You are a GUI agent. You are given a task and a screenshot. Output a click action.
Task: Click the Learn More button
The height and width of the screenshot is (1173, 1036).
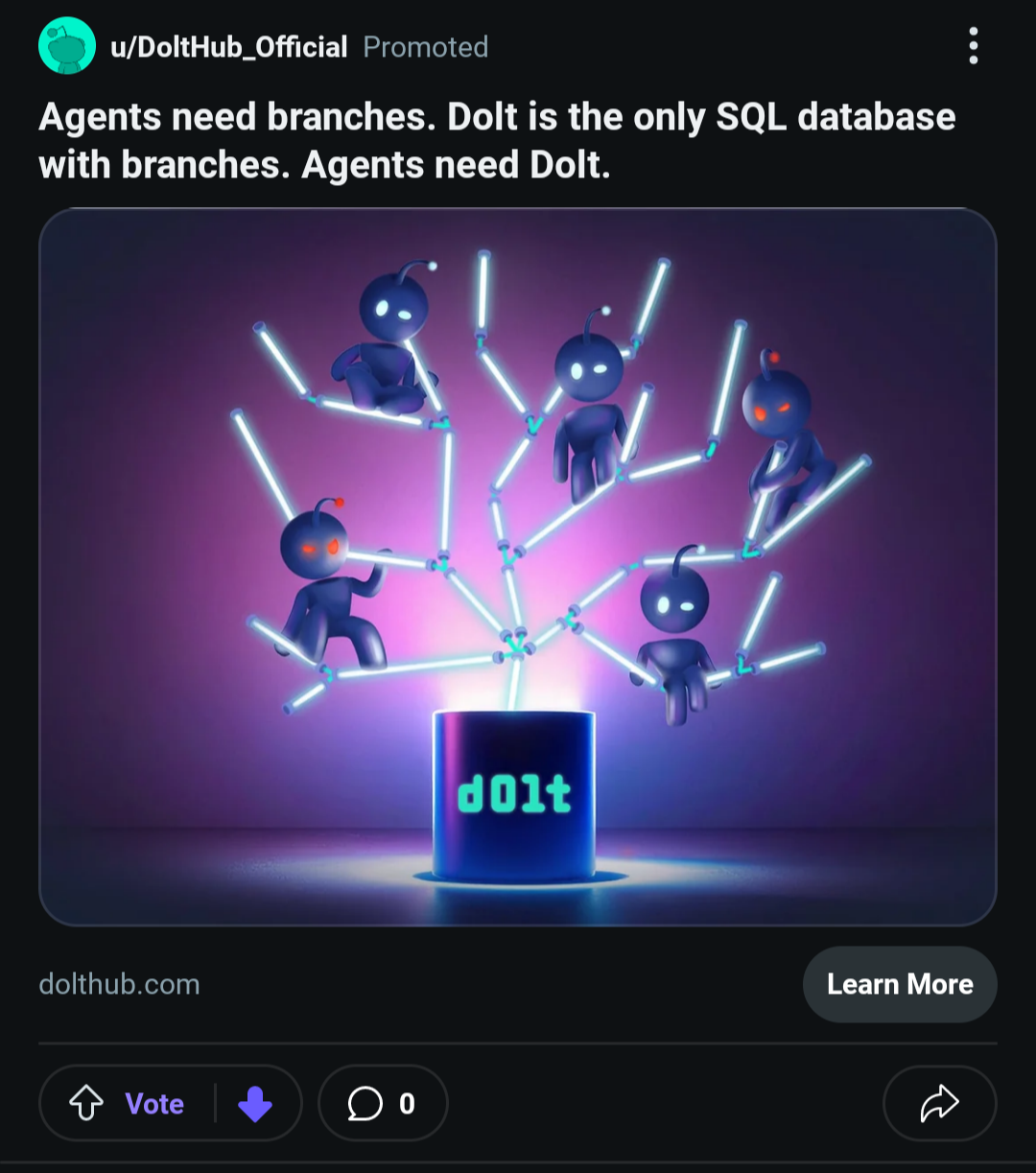(900, 984)
